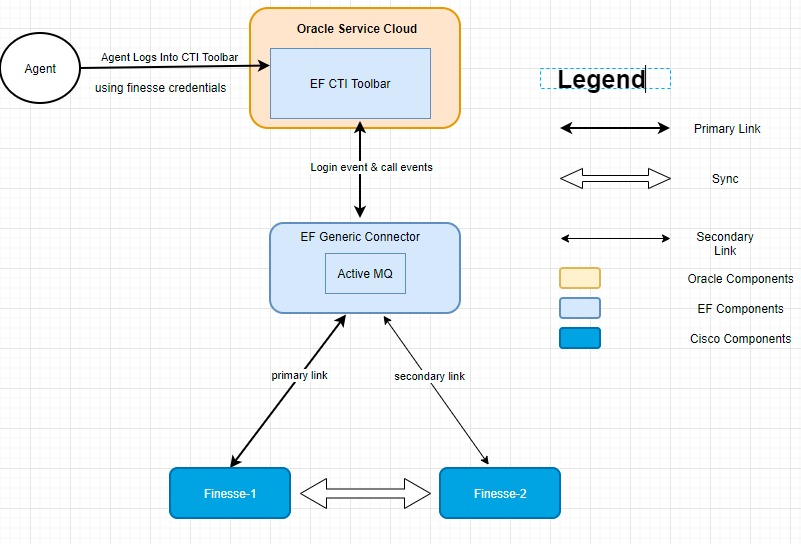
Task: Click the 'secondary link' connector label
Action: coord(429,376)
